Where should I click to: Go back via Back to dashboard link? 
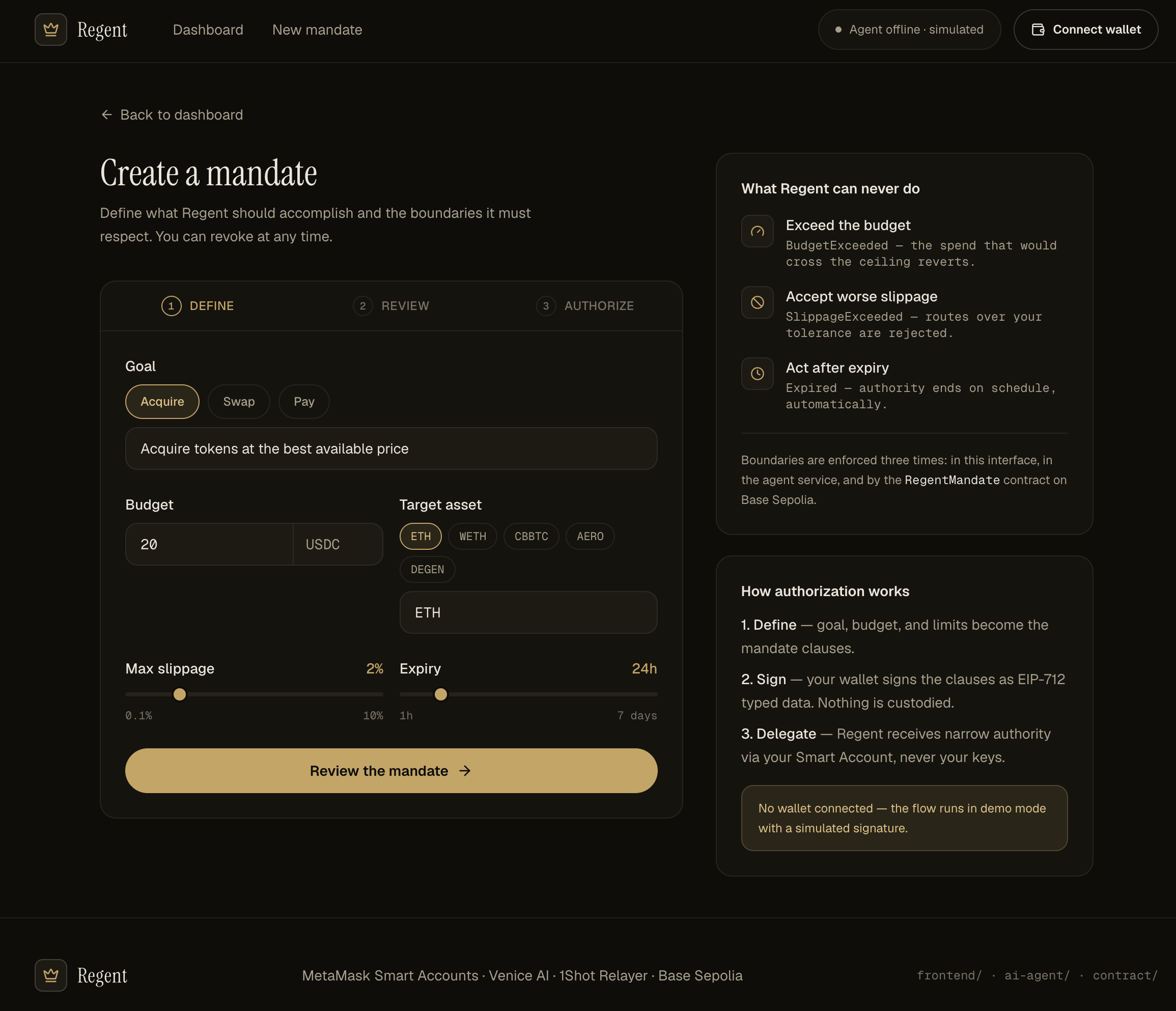click(x=172, y=115)
